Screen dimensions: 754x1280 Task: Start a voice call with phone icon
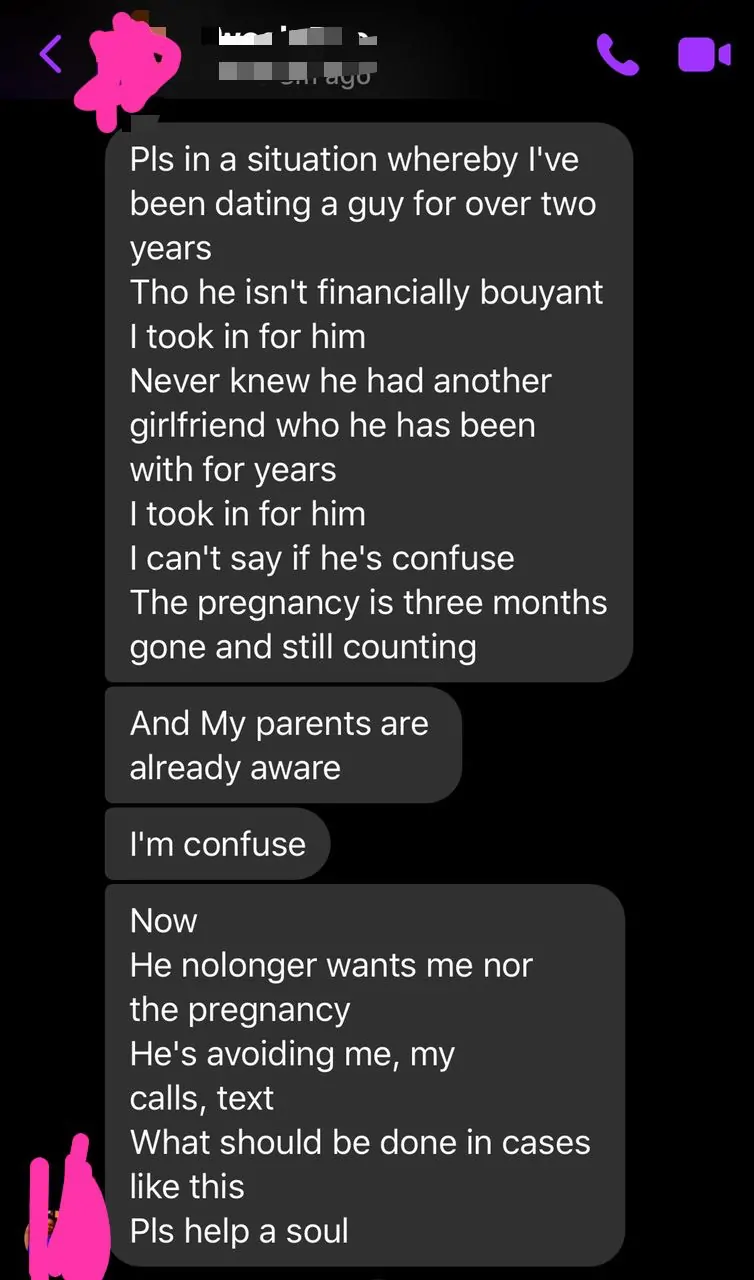[617, 54]
